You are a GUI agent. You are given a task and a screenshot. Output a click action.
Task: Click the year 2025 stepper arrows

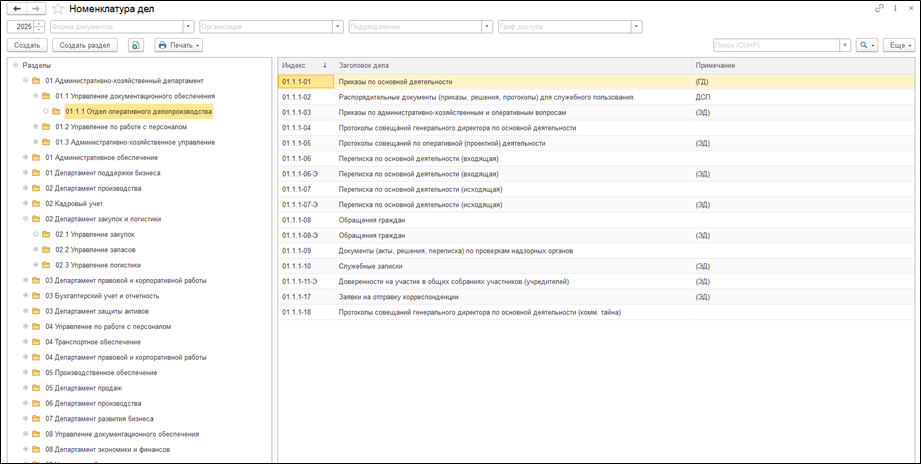coord(40,26)
